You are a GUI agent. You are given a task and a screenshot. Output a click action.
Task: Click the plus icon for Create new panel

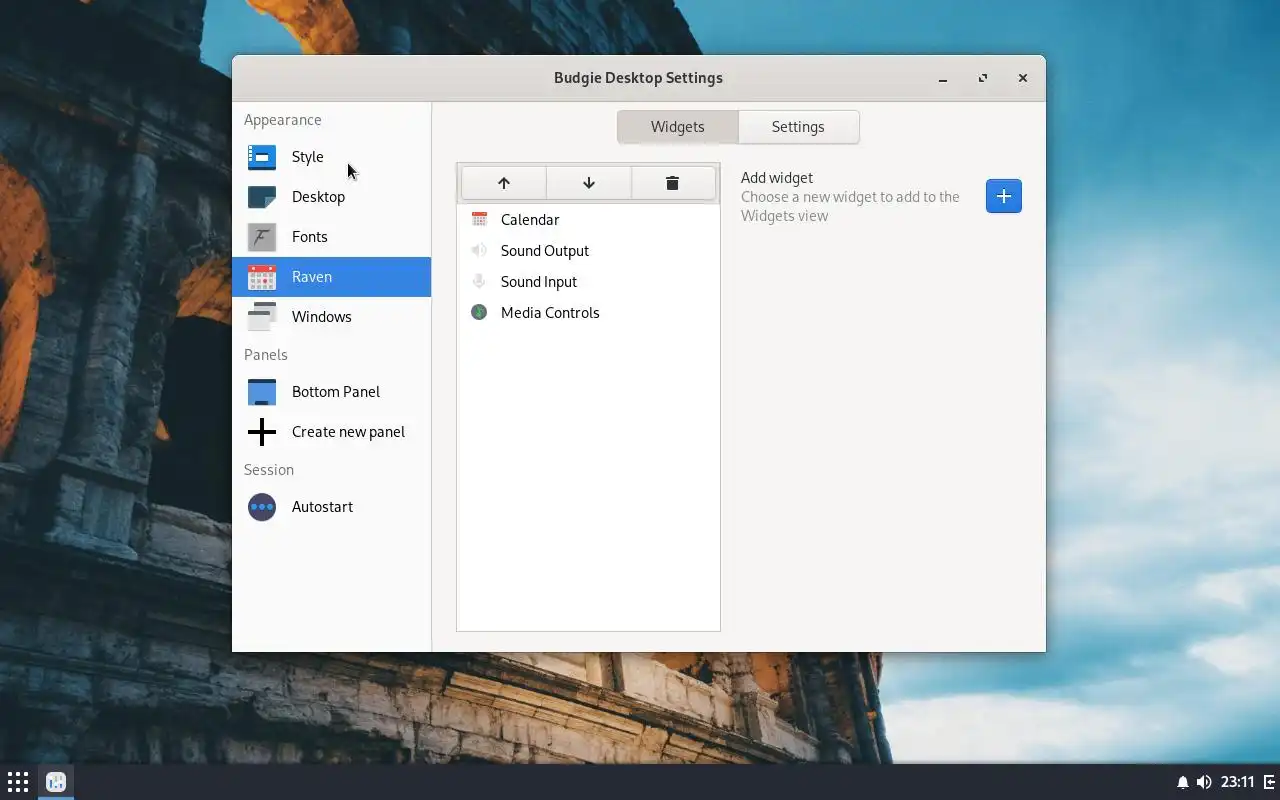coord(262,432)
